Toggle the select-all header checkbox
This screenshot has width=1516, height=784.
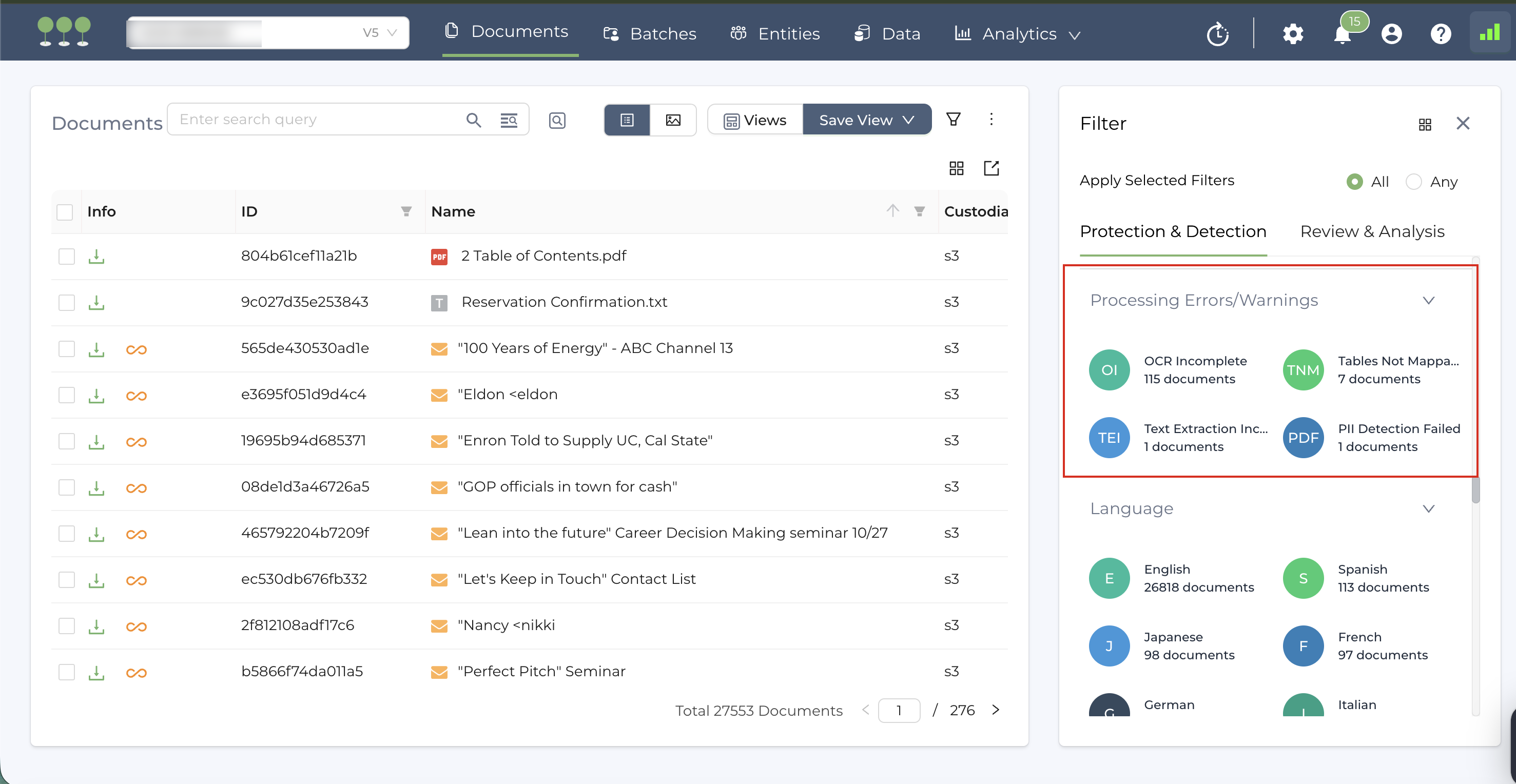tap(65, 212)
